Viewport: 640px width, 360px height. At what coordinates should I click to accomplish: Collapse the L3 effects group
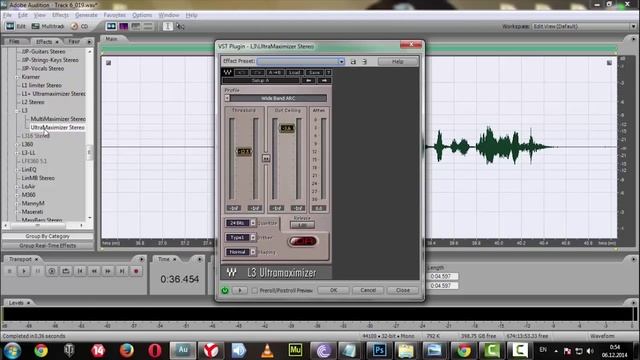coord(17,111)
